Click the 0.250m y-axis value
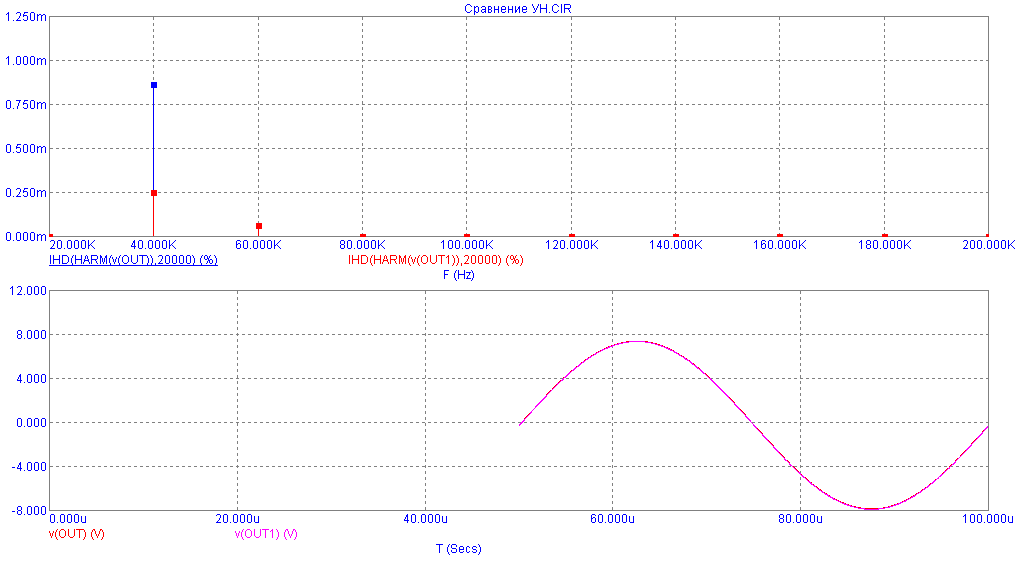 coord(26,193)
